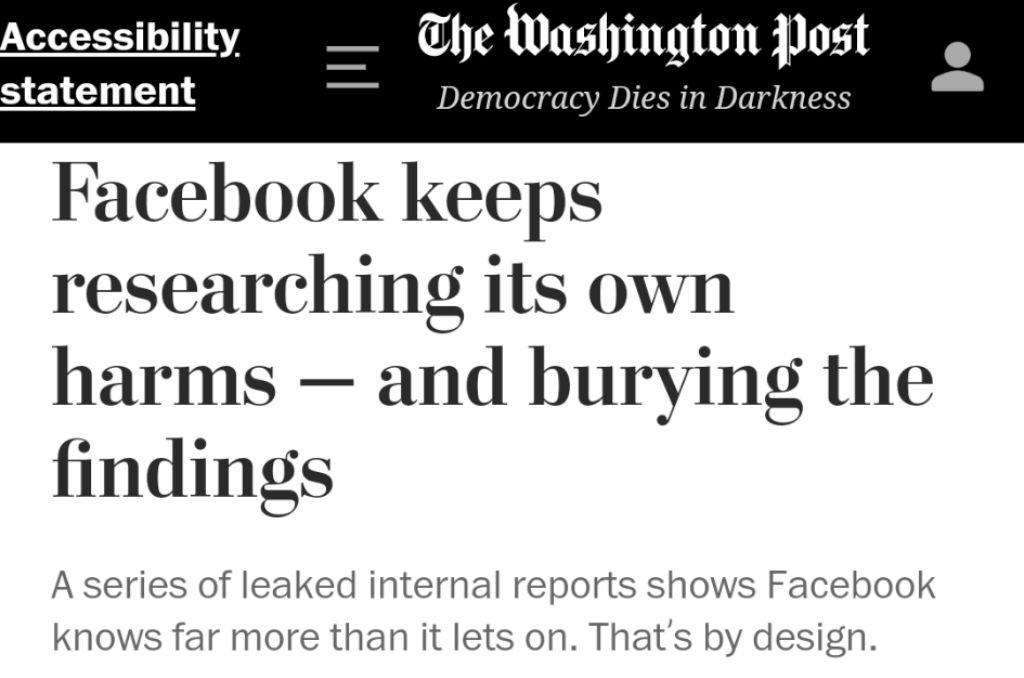Image resolution: width=1024 pixels, height=678 pixels.
Task: Click the word "burying" in the headline
Action: tap(662, 380)
